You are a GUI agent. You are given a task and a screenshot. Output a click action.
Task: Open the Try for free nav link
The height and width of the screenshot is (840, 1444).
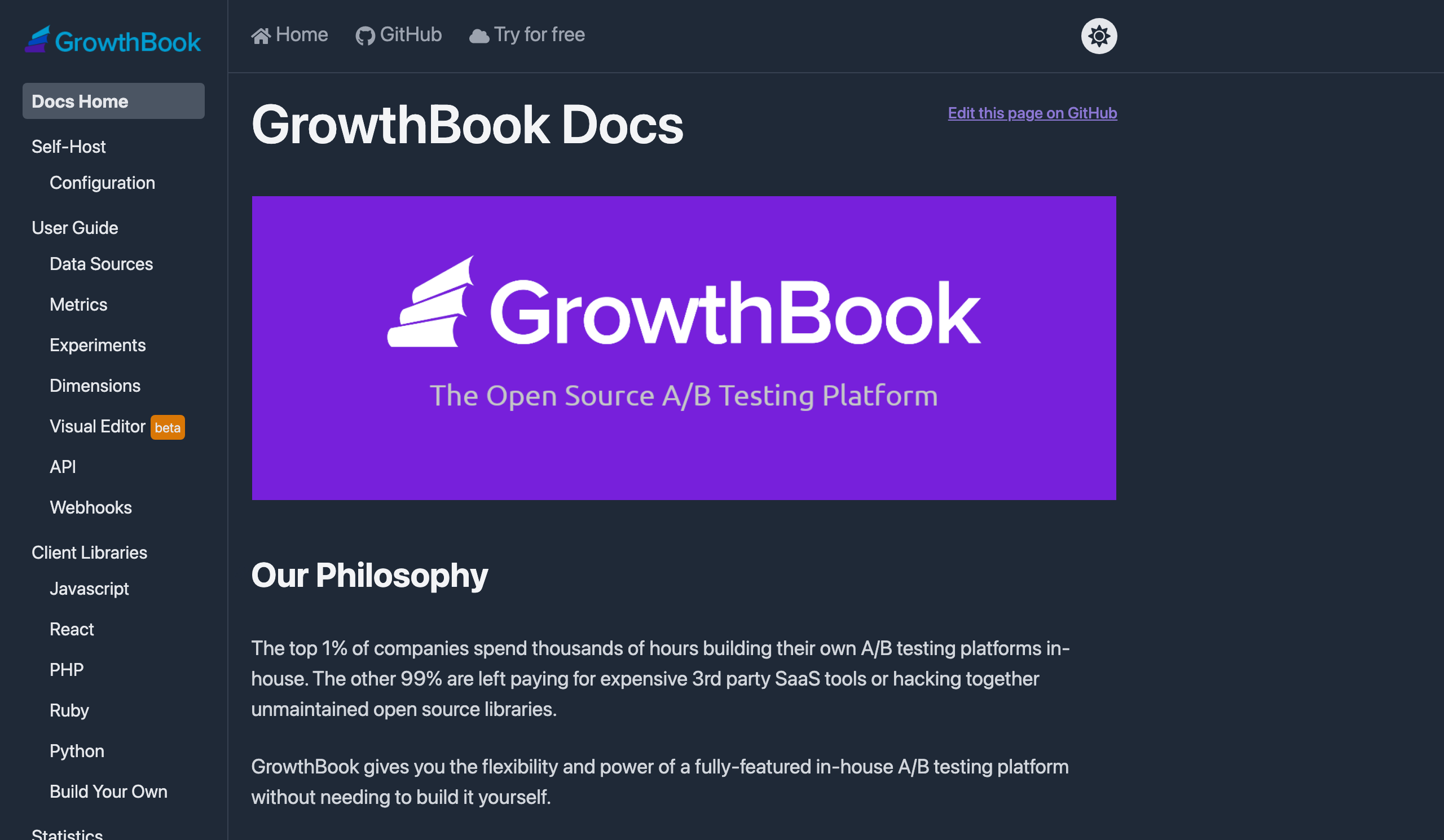[527, 35]
